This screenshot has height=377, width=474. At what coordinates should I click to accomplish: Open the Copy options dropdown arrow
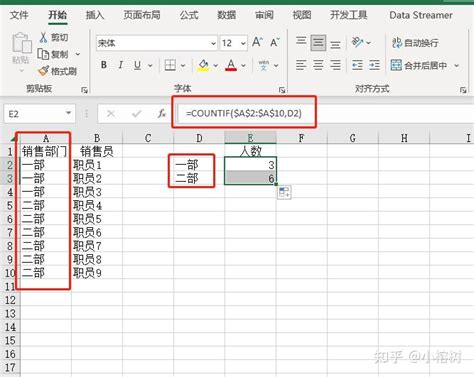tap(78, 54)
